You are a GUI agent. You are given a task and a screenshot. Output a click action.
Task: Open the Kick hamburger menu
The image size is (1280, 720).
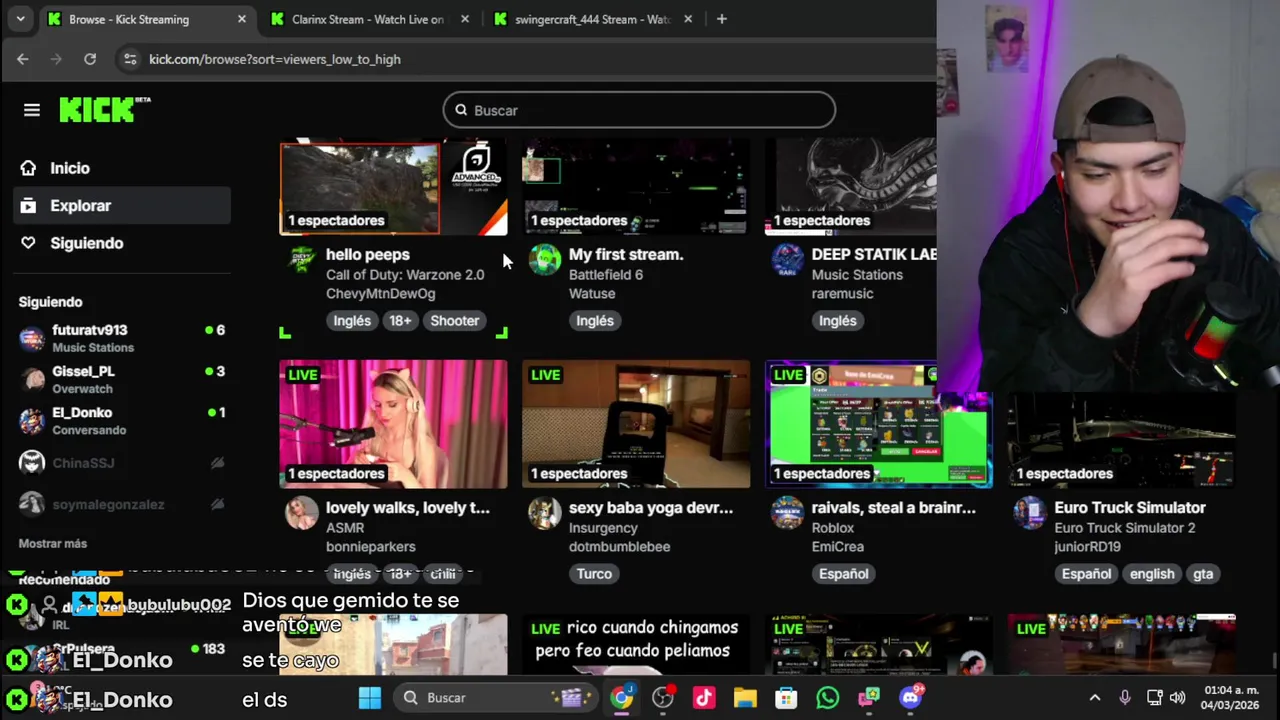pos(32,110)
